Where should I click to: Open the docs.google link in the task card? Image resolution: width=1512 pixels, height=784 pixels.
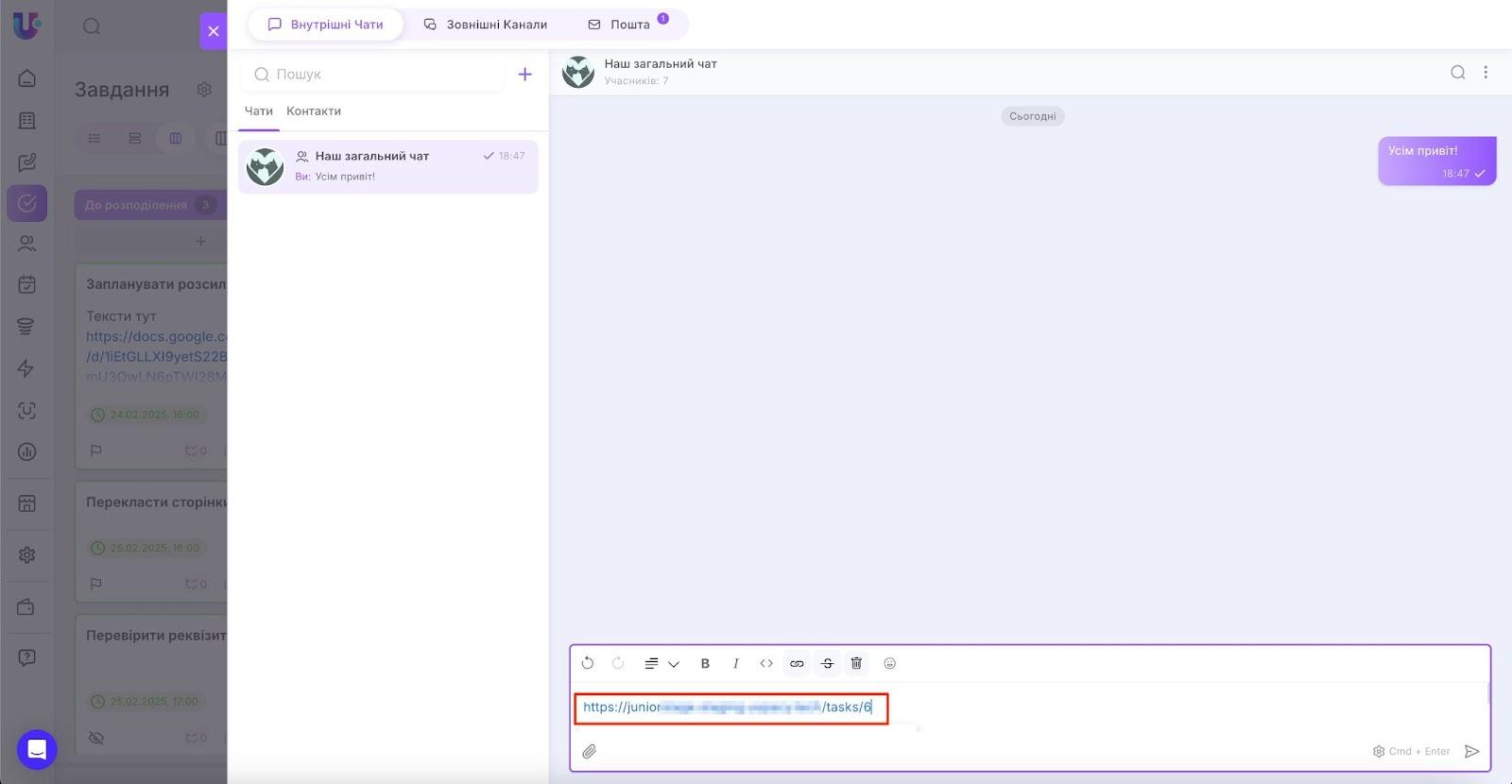156,356
